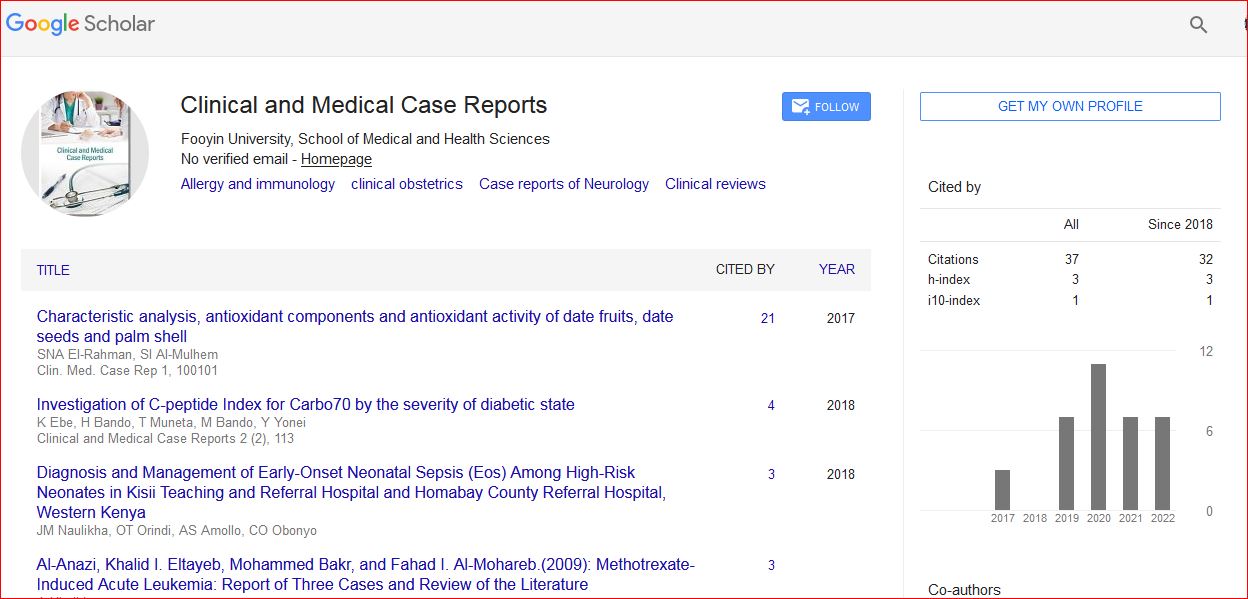Open the Clinical reviews topic link
This screenshot has height=599, width=1248.
click(715, 184)
